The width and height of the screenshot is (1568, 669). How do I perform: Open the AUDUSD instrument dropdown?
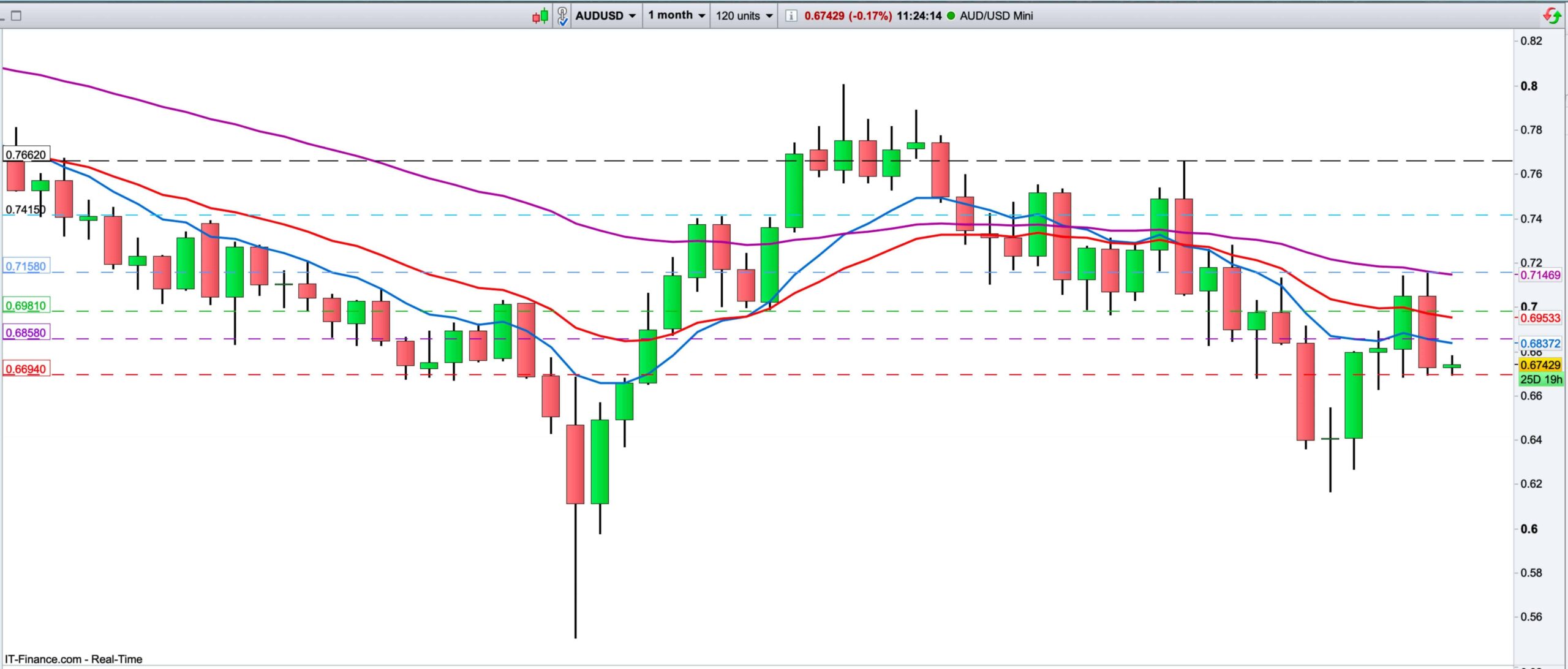tap(605, 16)
